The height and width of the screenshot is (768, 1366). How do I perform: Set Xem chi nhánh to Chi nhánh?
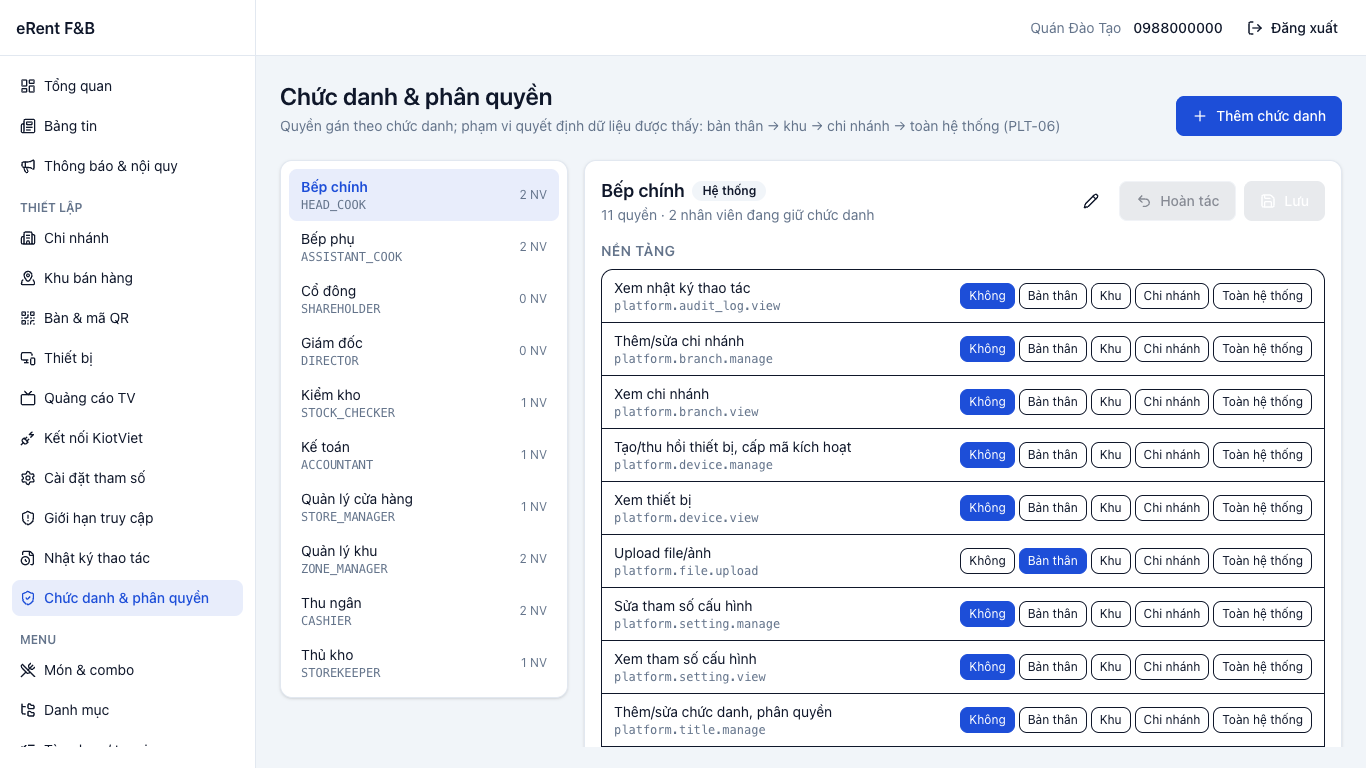pyautogui.click(x=1172, y=402)
